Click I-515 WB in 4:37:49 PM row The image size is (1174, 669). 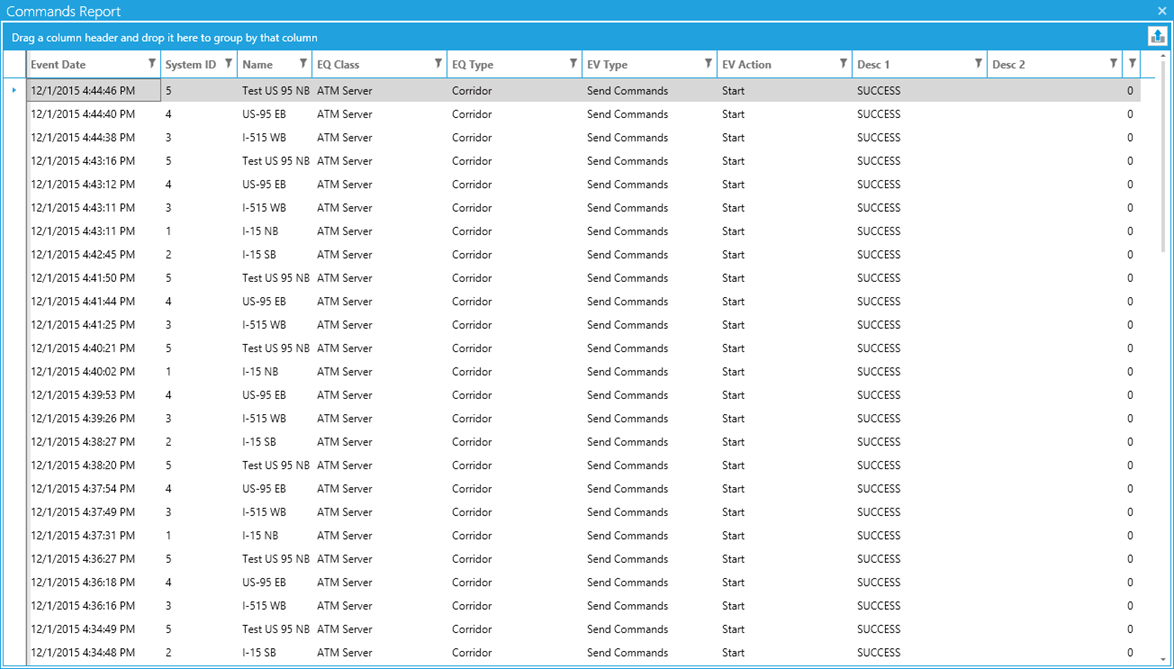[264, 512]
